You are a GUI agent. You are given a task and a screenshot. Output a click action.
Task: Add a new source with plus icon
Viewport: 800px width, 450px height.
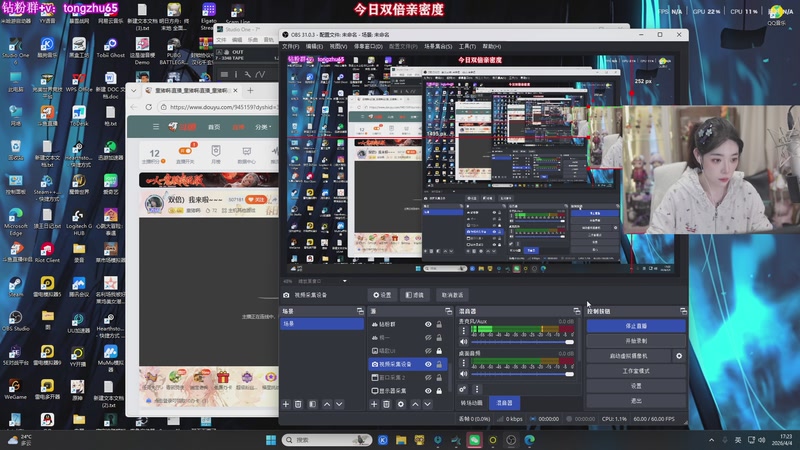coord(374,404)
